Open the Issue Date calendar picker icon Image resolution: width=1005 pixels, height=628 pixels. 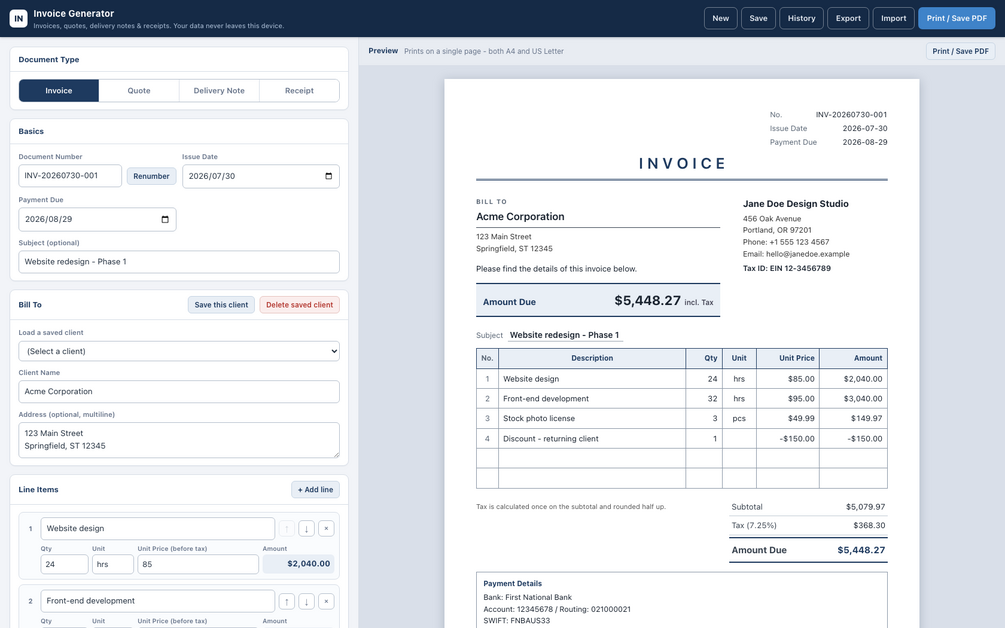pyautogui.click(x=329, y=176)
